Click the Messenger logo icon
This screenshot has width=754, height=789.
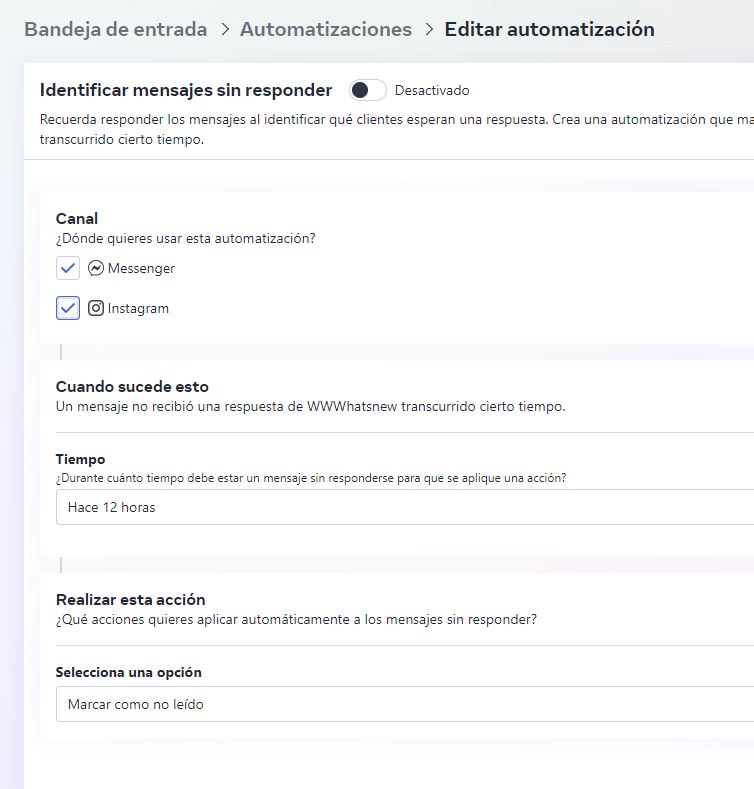(96, 268)
